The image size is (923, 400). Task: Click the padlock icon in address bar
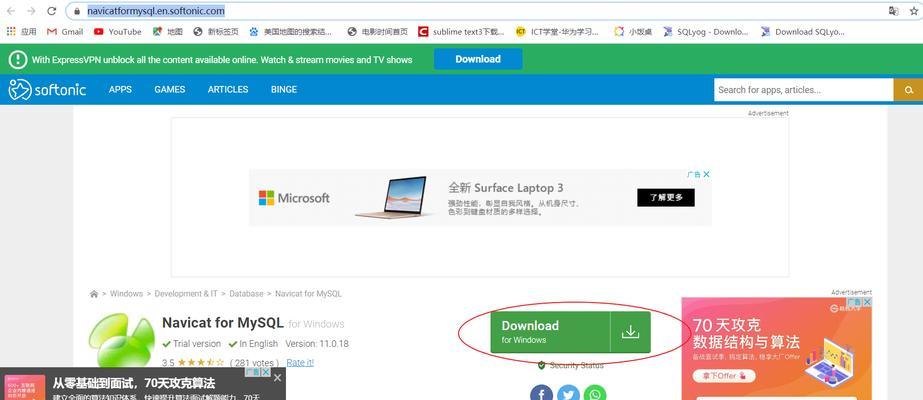click(77, 11)
